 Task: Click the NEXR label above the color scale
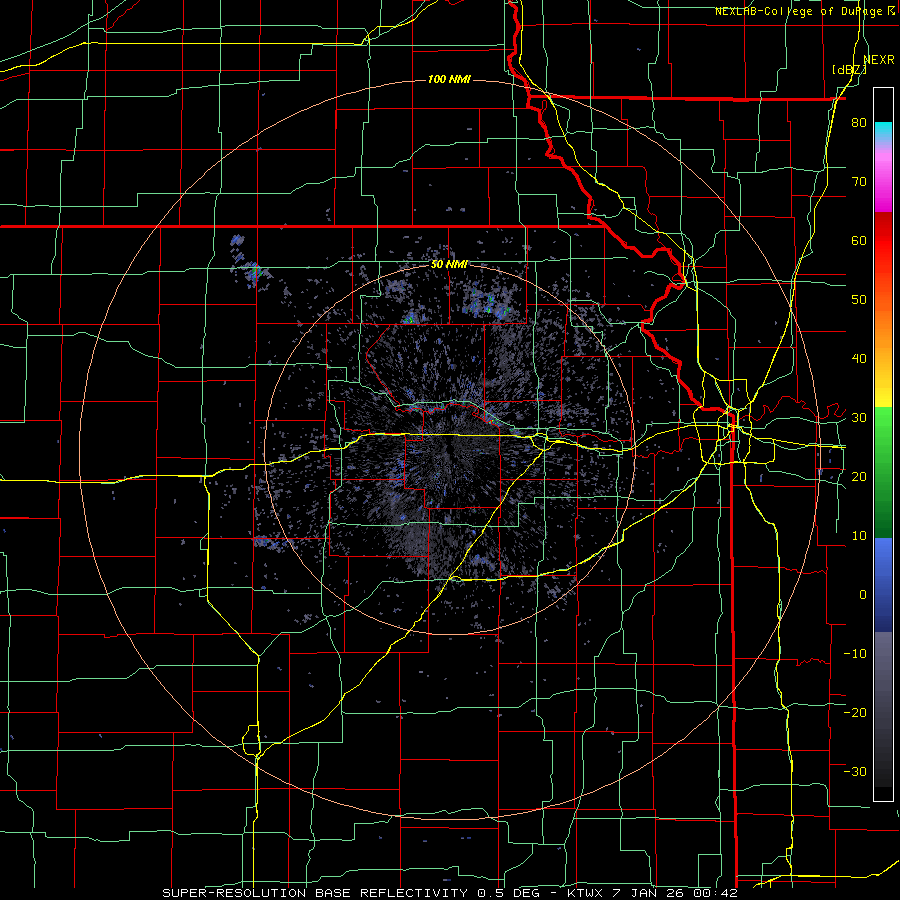point(879,60)
